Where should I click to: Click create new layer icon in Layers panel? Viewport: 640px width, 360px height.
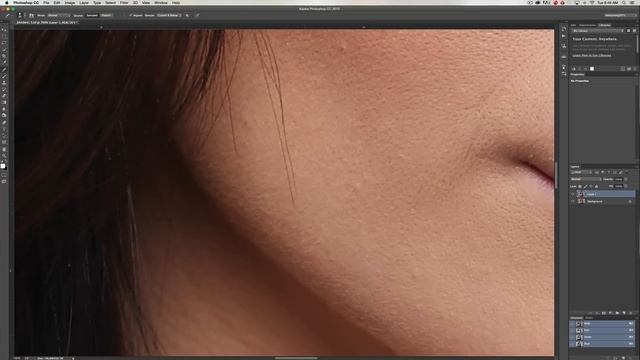click(624, 313)
